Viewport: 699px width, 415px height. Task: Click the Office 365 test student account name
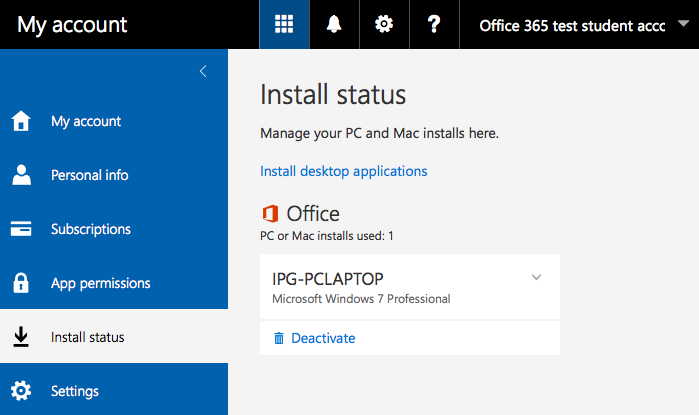(x=572, y=25)
